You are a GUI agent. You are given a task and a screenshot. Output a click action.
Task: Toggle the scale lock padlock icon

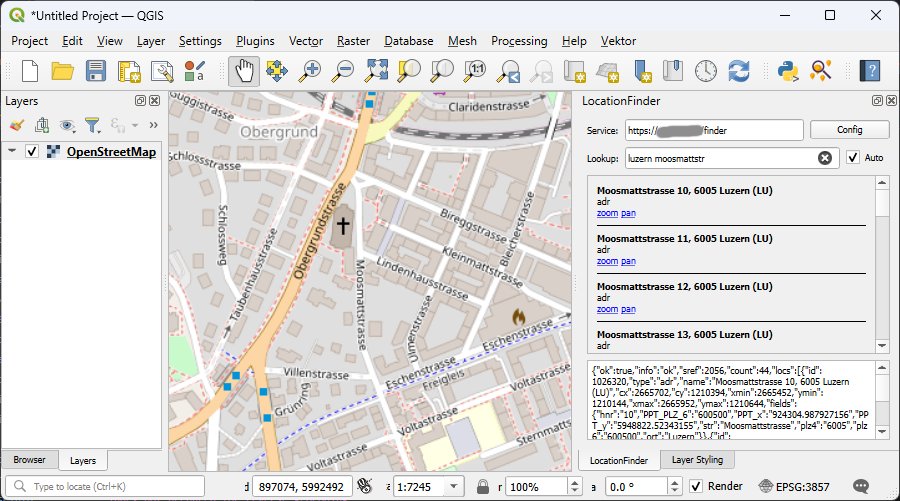pos(483,487)
